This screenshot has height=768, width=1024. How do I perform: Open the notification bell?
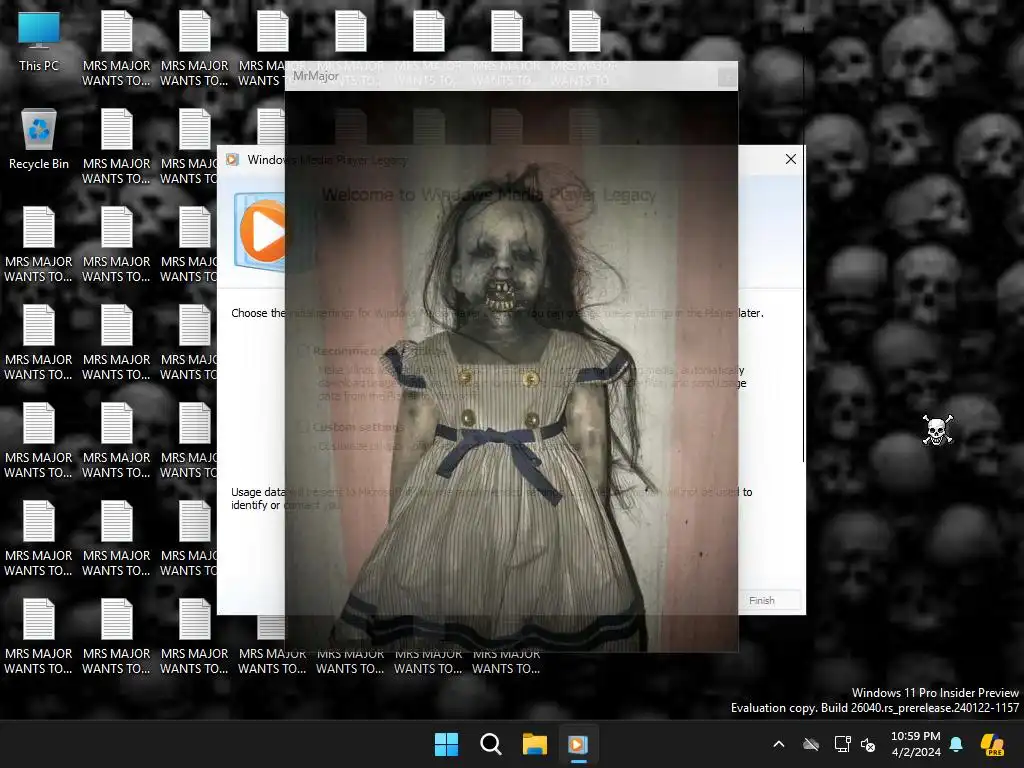coord(956,744)
